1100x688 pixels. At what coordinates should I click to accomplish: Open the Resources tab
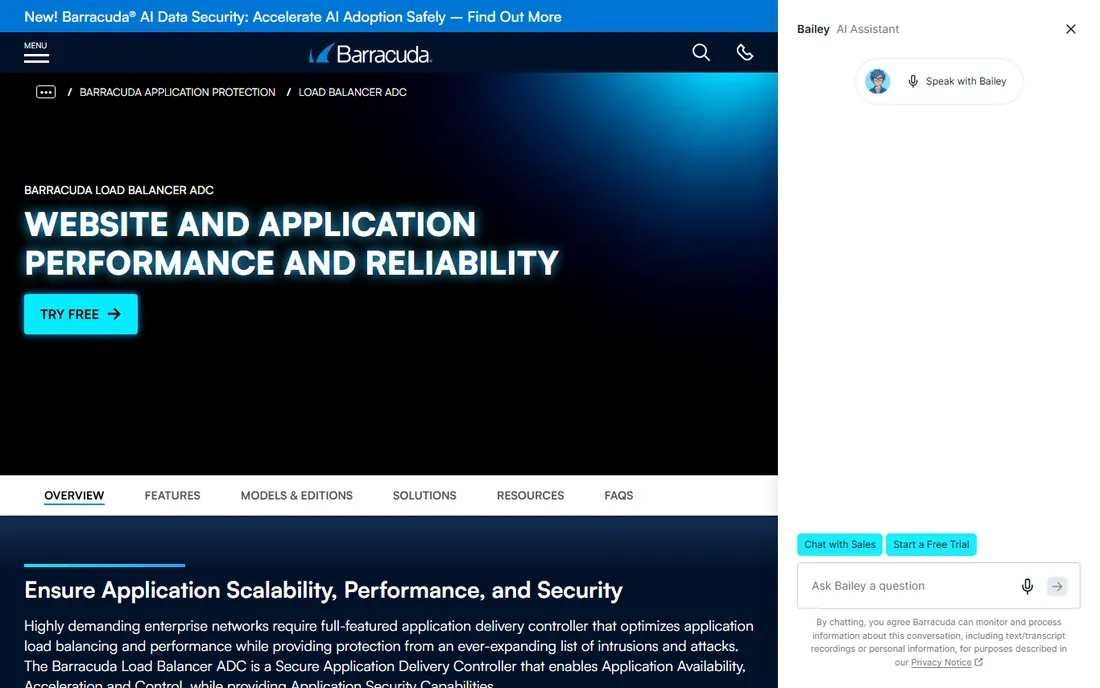[530, 496]
